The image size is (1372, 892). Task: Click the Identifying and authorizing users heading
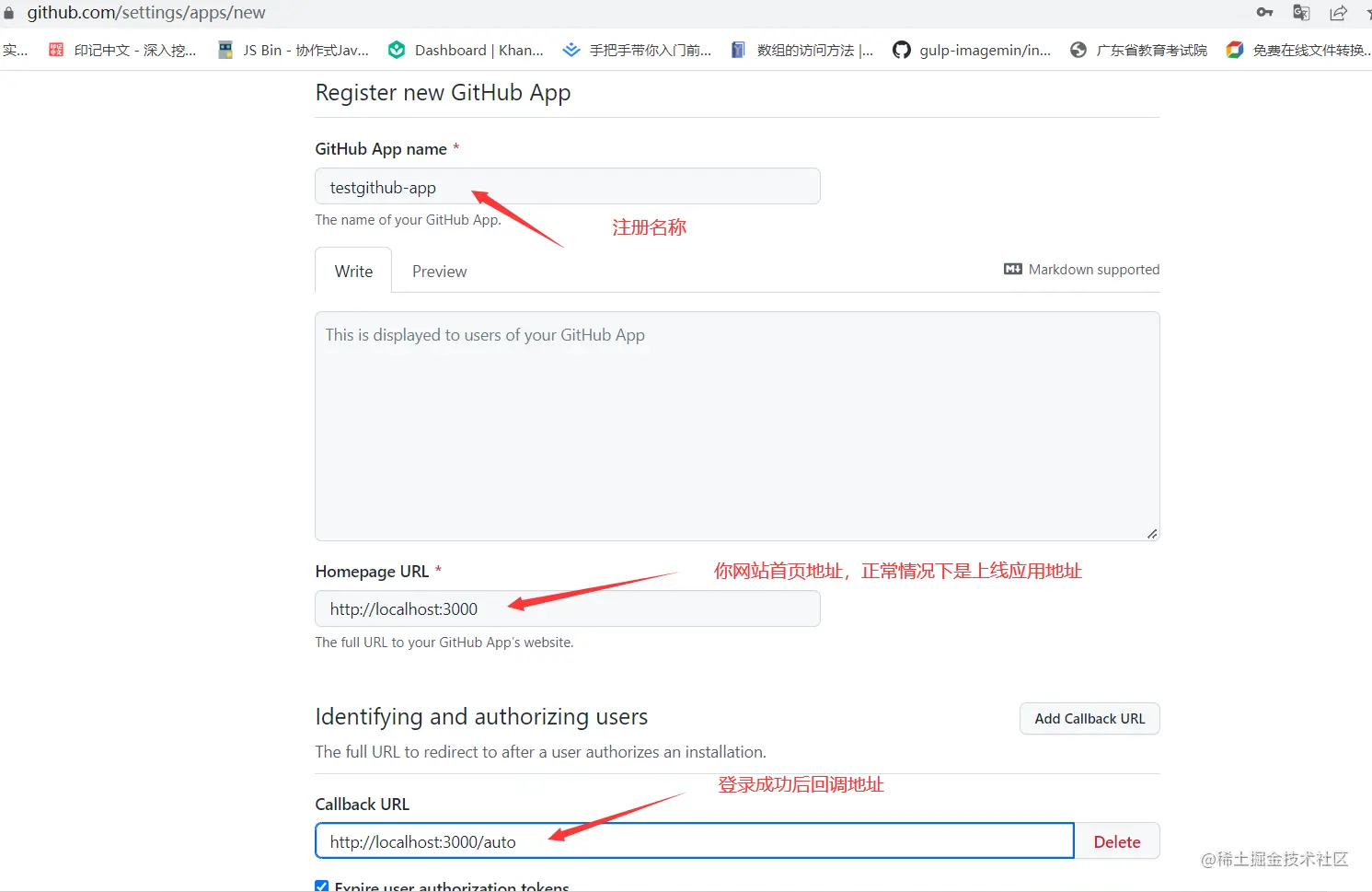tap(481, 716)
